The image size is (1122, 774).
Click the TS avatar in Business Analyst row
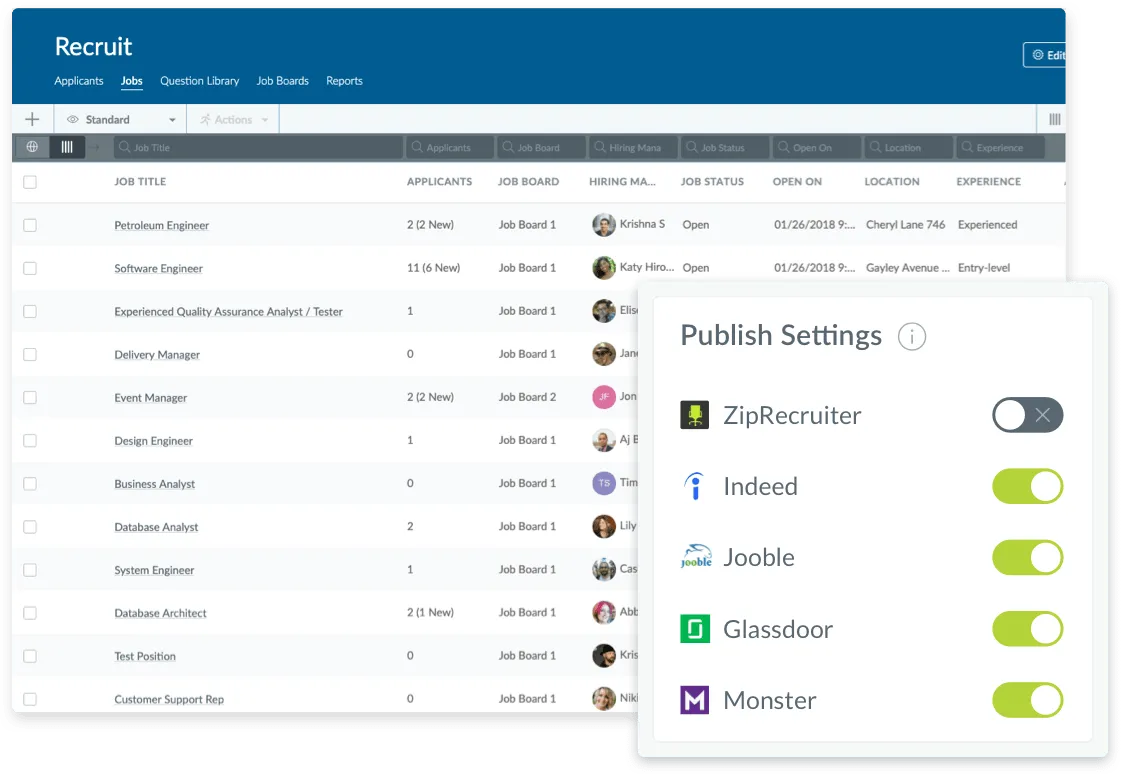pyautogui.click(x=604, y=483)
